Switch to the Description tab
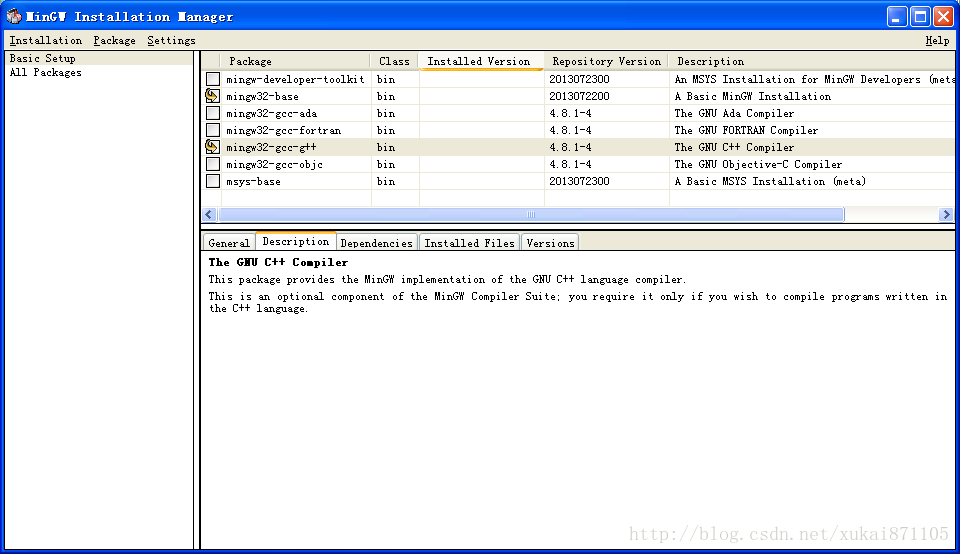Screen dimensions: 960x554 coord(296,241)
